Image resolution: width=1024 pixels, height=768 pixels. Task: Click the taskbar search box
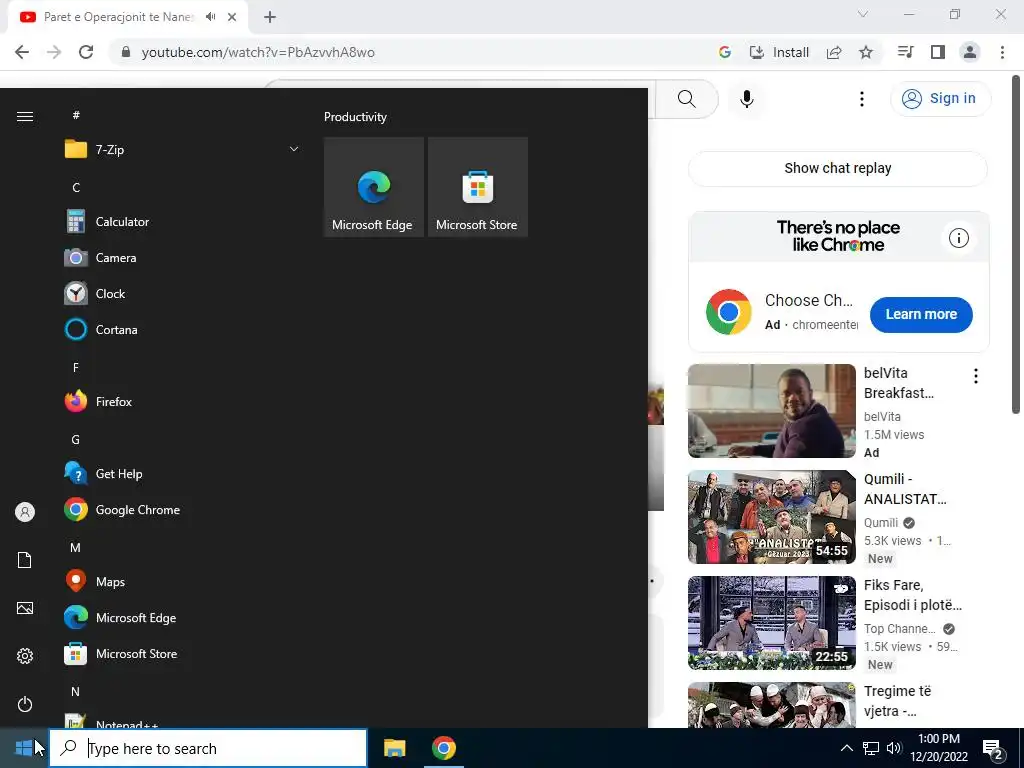(x=208, y=748)
